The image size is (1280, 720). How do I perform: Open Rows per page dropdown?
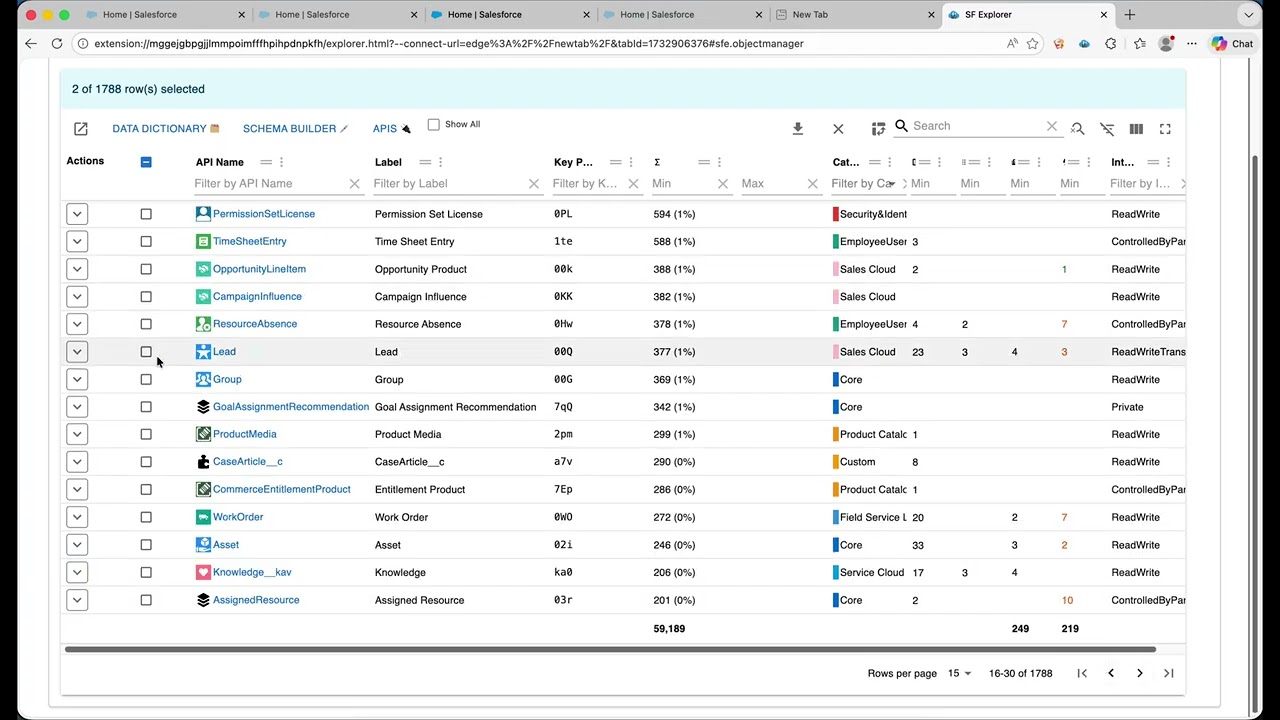click(x=959, y=673)
